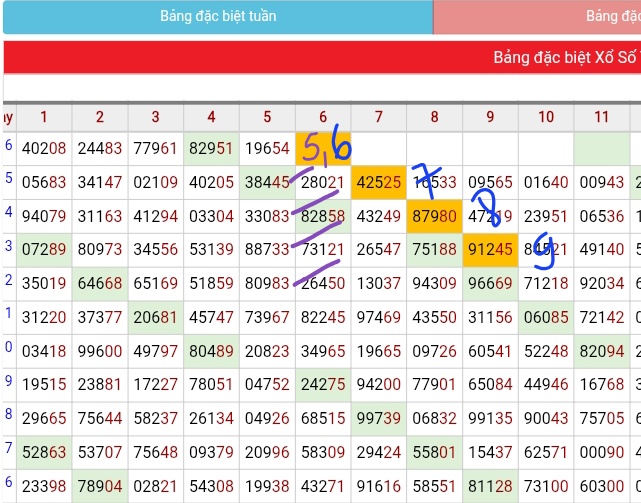Click column header 11
The image size is (641, 503).
(x=602, y=117)
